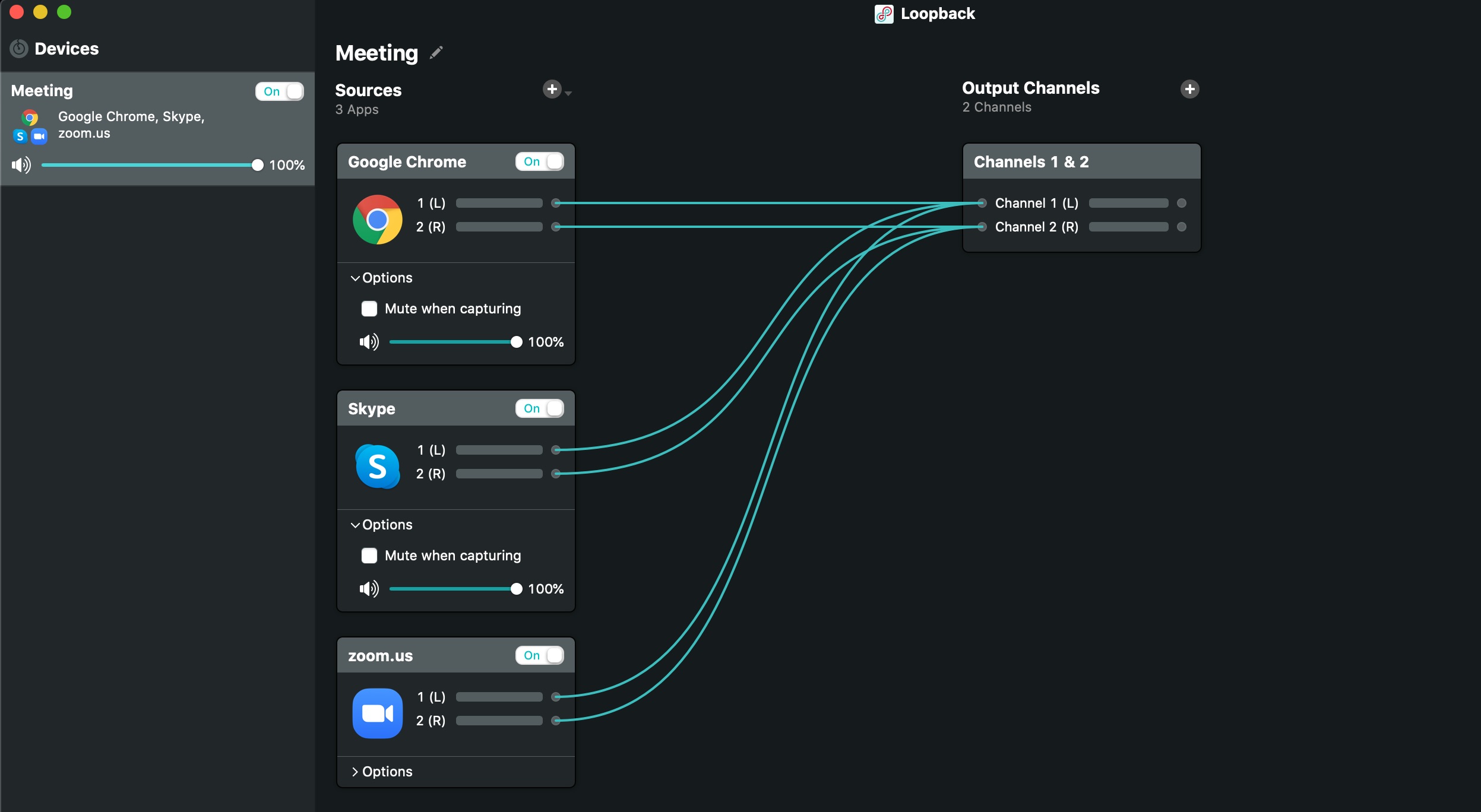The height and width of the screenshot is (812, 1481).
Task: Click the zoom.us app icon
Action: pos(378,713)
